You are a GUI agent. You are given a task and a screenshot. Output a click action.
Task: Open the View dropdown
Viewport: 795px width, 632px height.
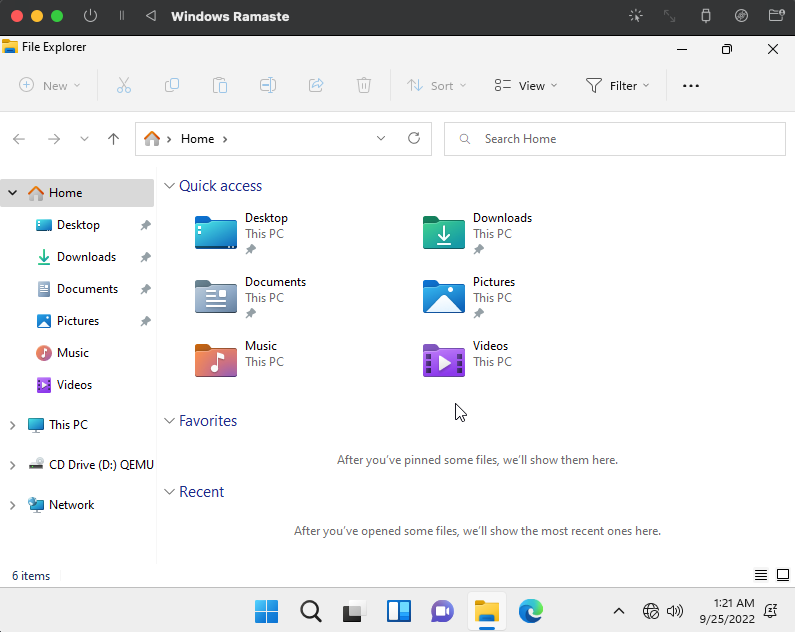coord(526,86)
